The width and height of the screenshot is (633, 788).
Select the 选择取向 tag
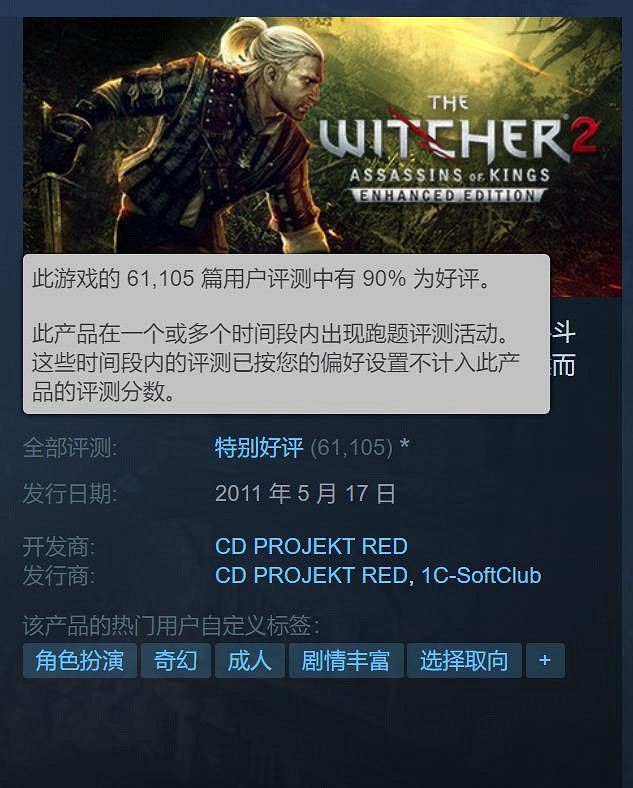click(x=464, y=660)
